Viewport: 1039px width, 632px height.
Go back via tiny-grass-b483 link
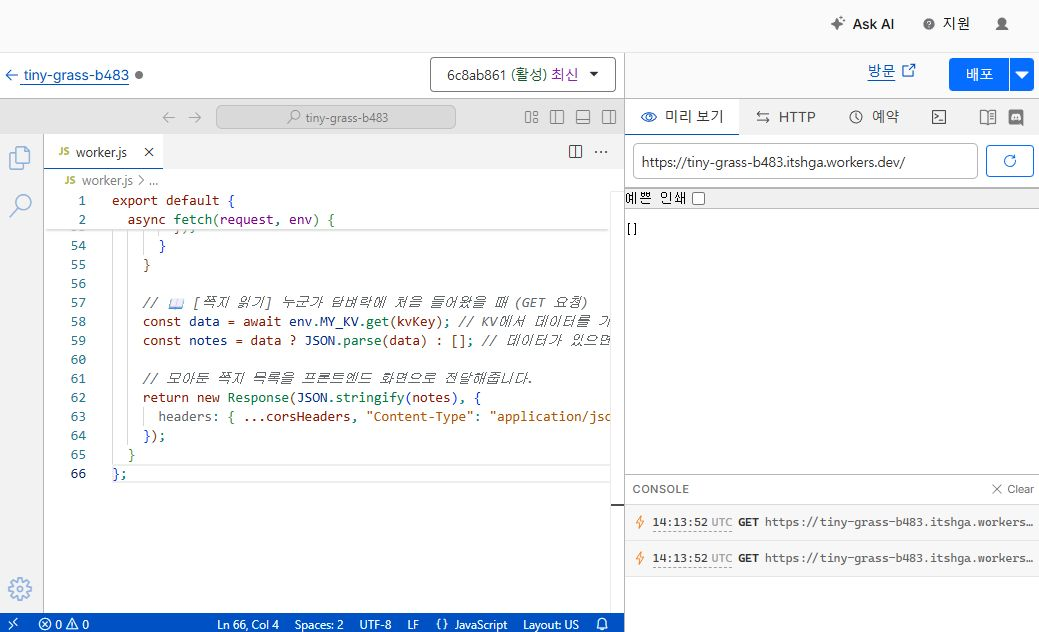pyautogui.click(x=67, y=75)
